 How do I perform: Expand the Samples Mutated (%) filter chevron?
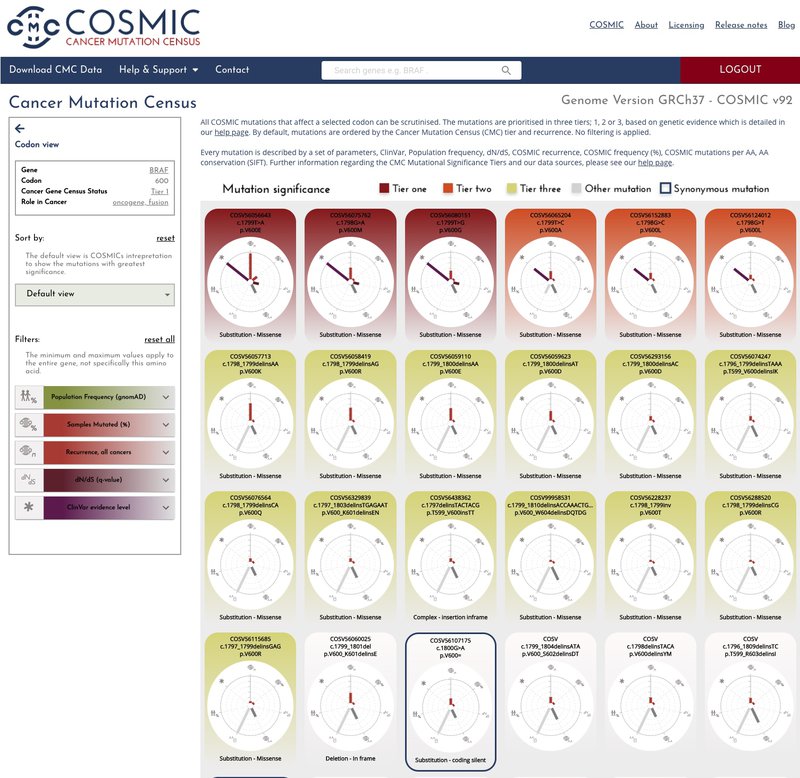(x=165, y=425)
